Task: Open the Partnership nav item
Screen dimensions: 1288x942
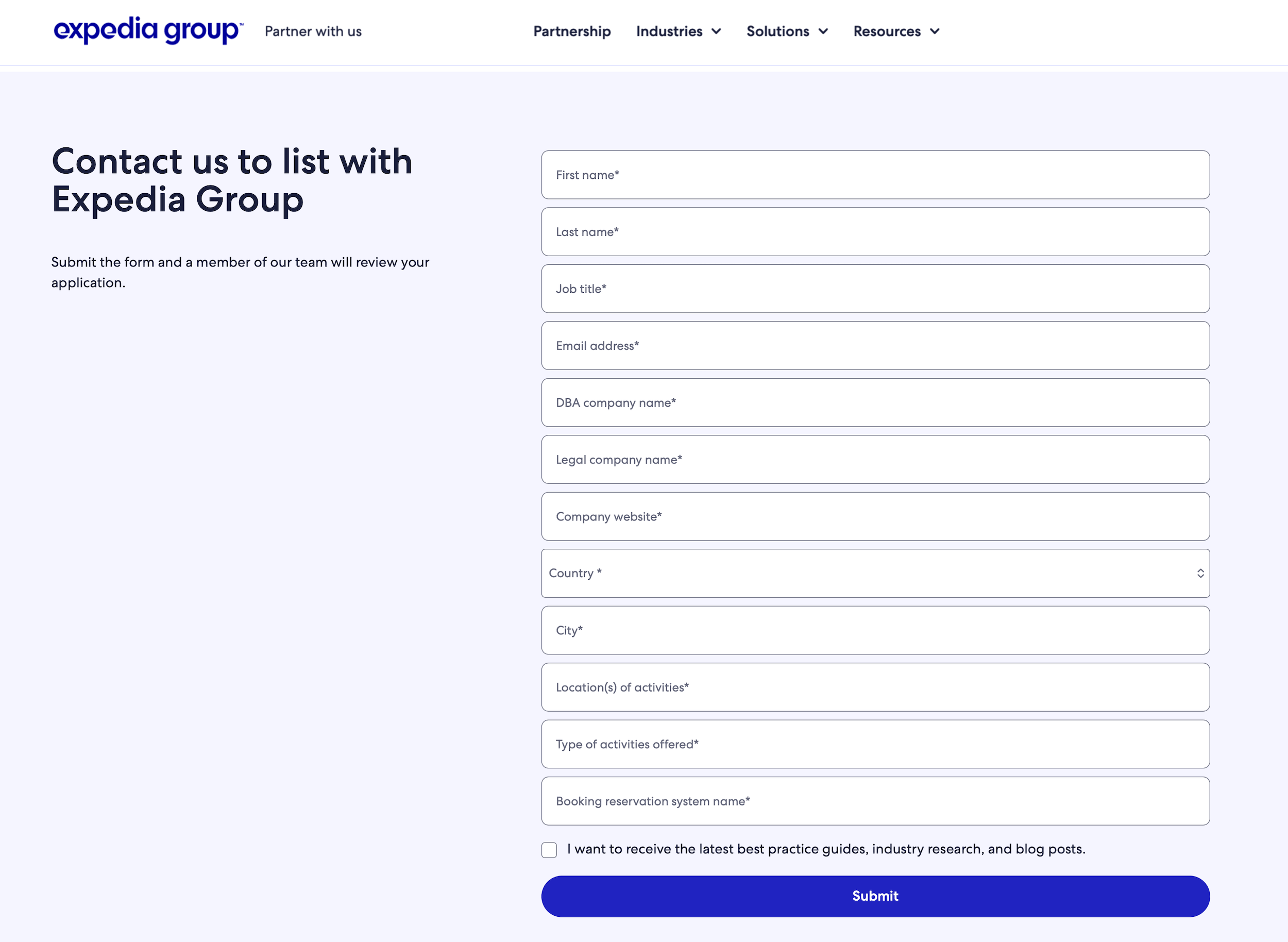Action: pyautogui.click(x=571, y=31)
